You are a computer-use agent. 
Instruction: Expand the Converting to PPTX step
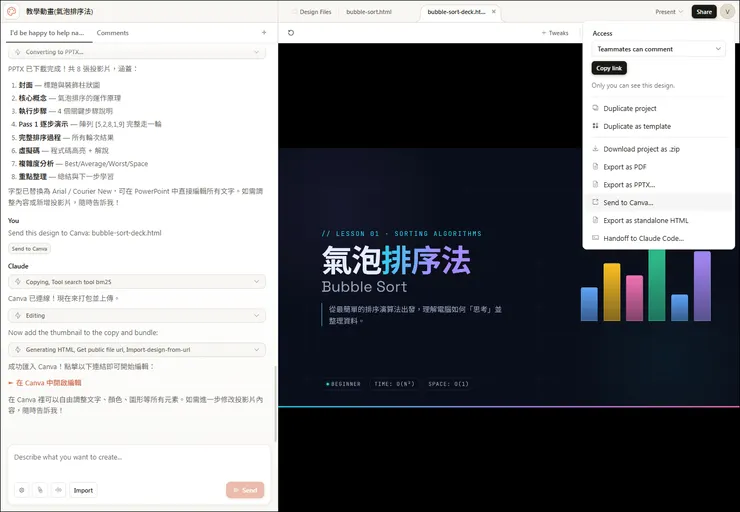click(137, 52)
